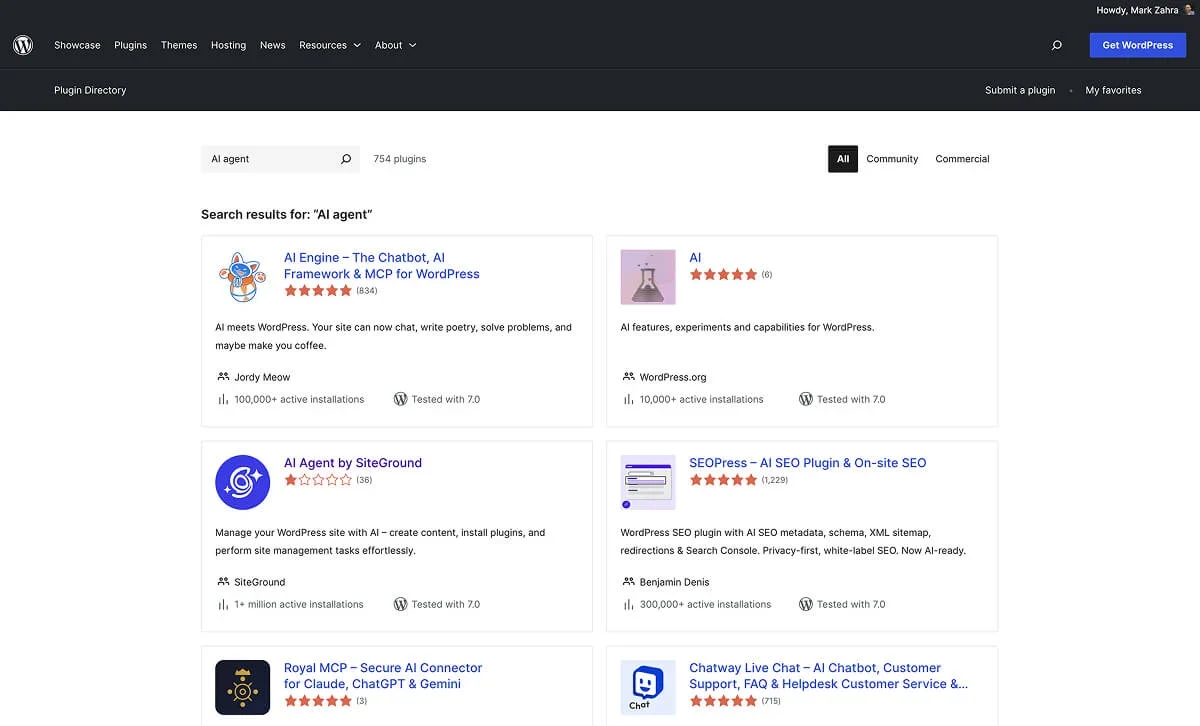
Task: Open the header search magnifier icon
Action: (x=1057, y=45)
